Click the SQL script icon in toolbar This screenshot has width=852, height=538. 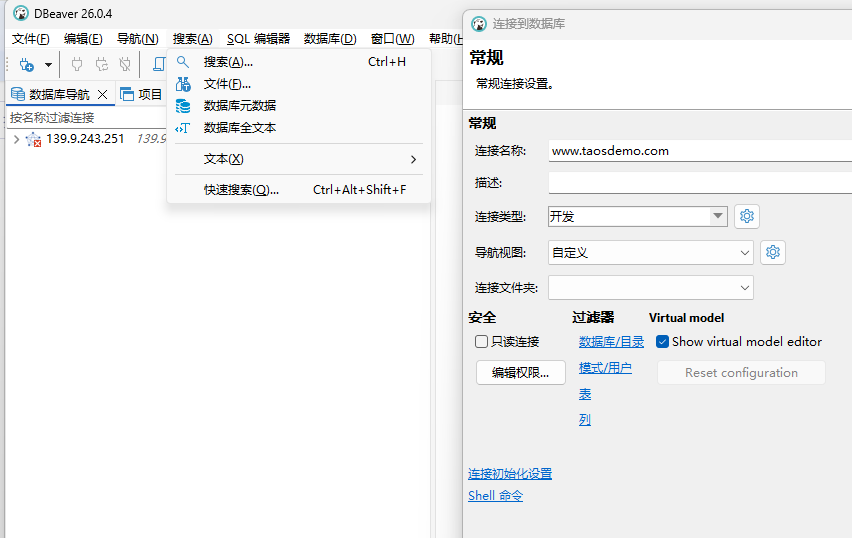(x=159, y=65)
